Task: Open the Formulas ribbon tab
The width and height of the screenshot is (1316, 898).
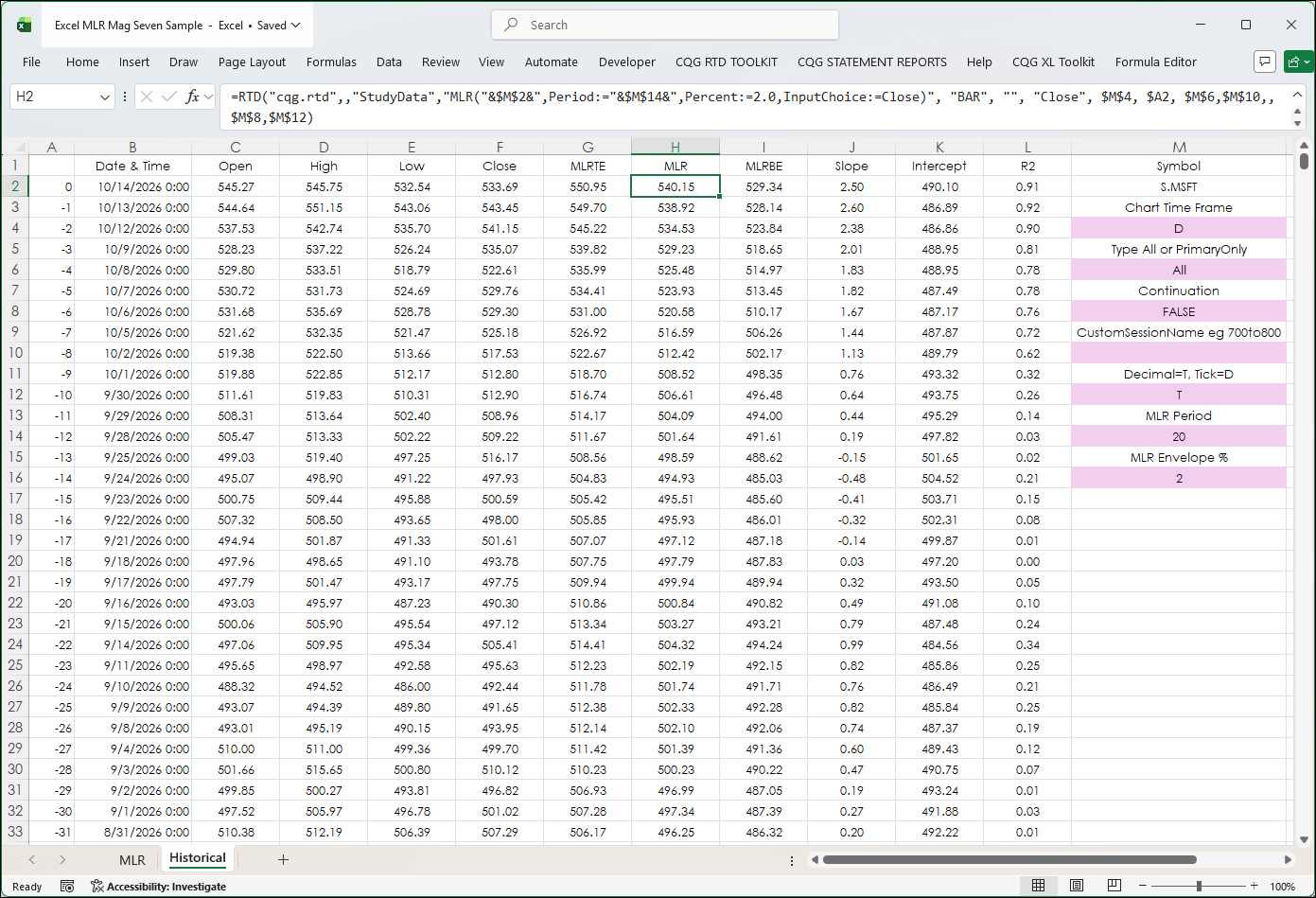Action: click(331, 62)
